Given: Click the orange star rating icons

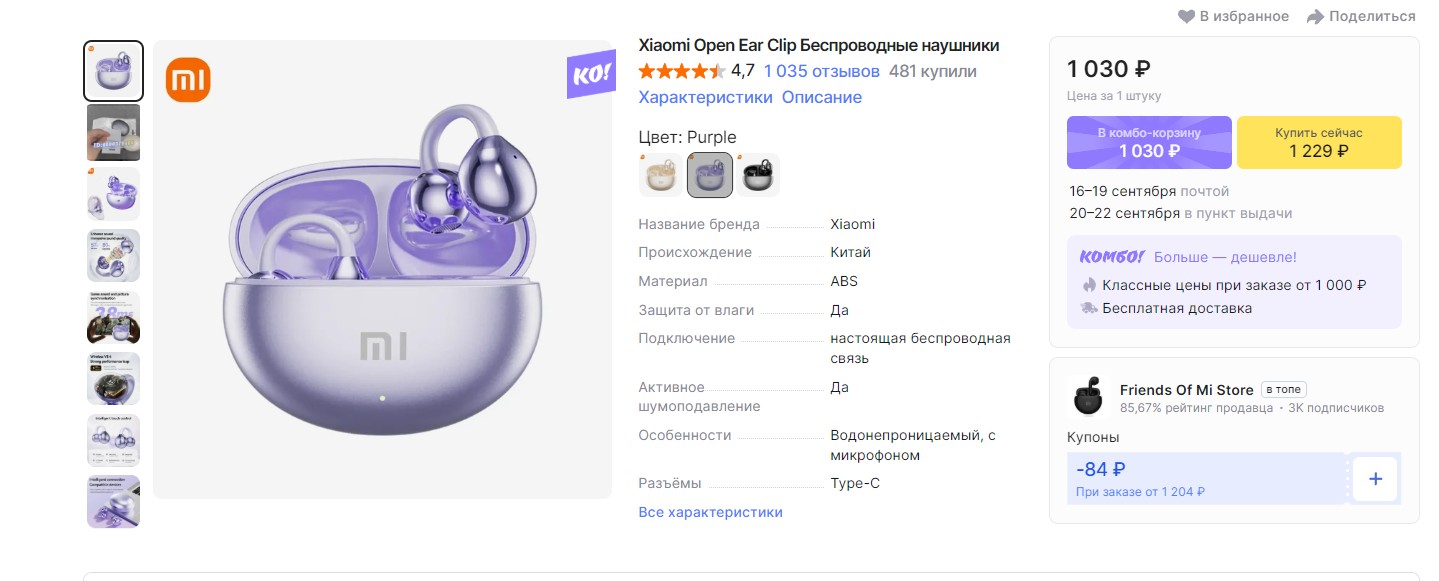Looking at the screenshot, I should pyautogui.click(x=682, y=71).
